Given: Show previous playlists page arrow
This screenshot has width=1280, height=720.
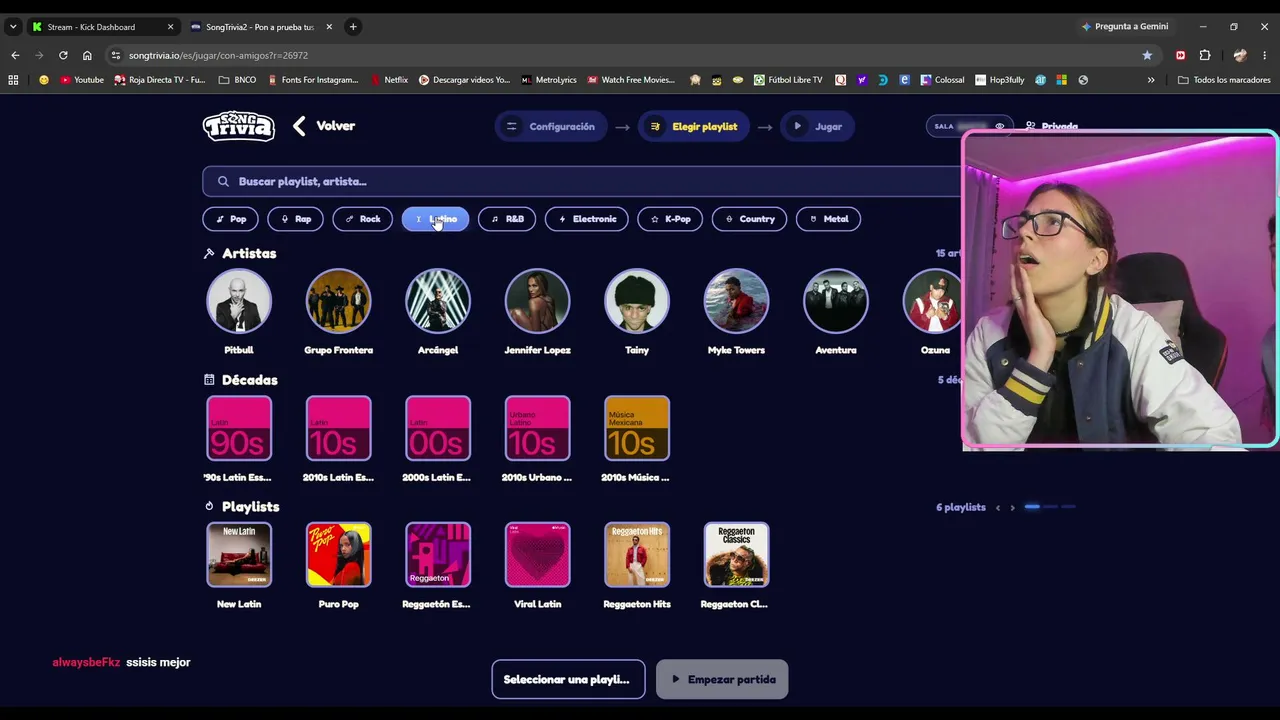Looking at the screenshot, I should pos(997,508).
